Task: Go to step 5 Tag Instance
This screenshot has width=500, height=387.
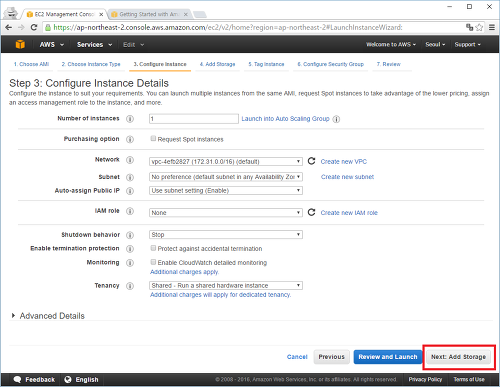Action: pos(266,64)
